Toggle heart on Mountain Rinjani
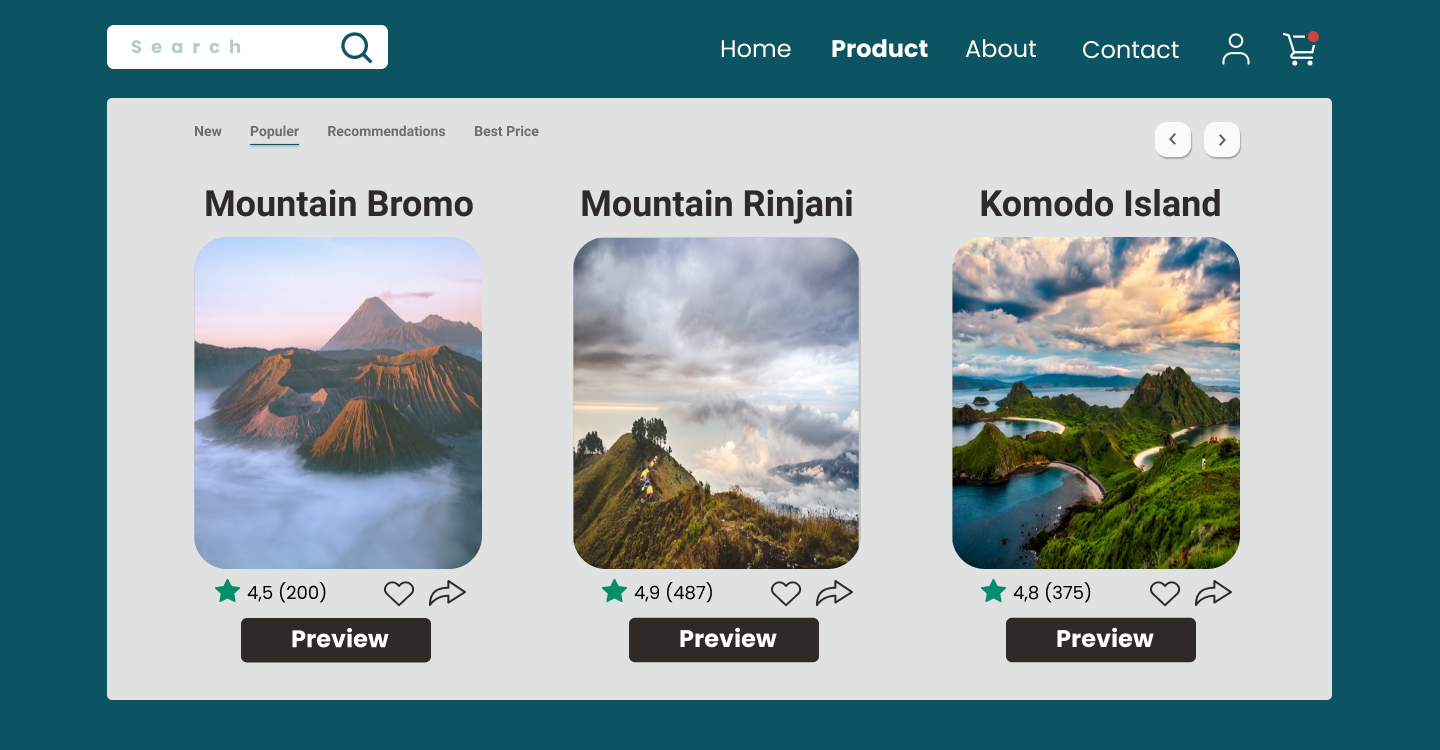Viewport: 1440px width, 750px height. [786, 594]
